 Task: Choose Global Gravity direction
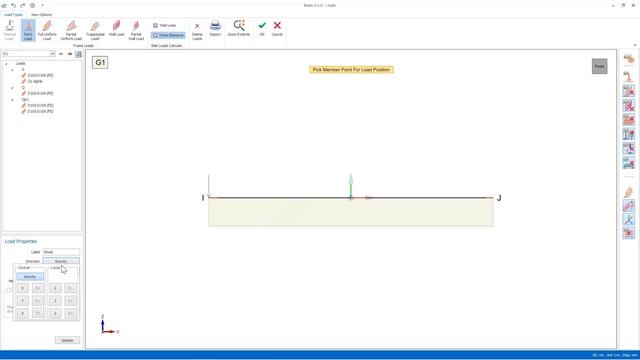click(30, 277)
